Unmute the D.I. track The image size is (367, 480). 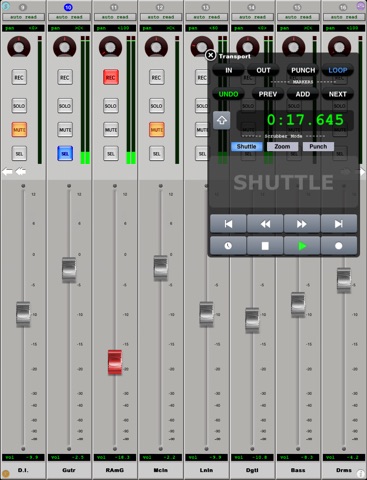(x=19, y=130)
